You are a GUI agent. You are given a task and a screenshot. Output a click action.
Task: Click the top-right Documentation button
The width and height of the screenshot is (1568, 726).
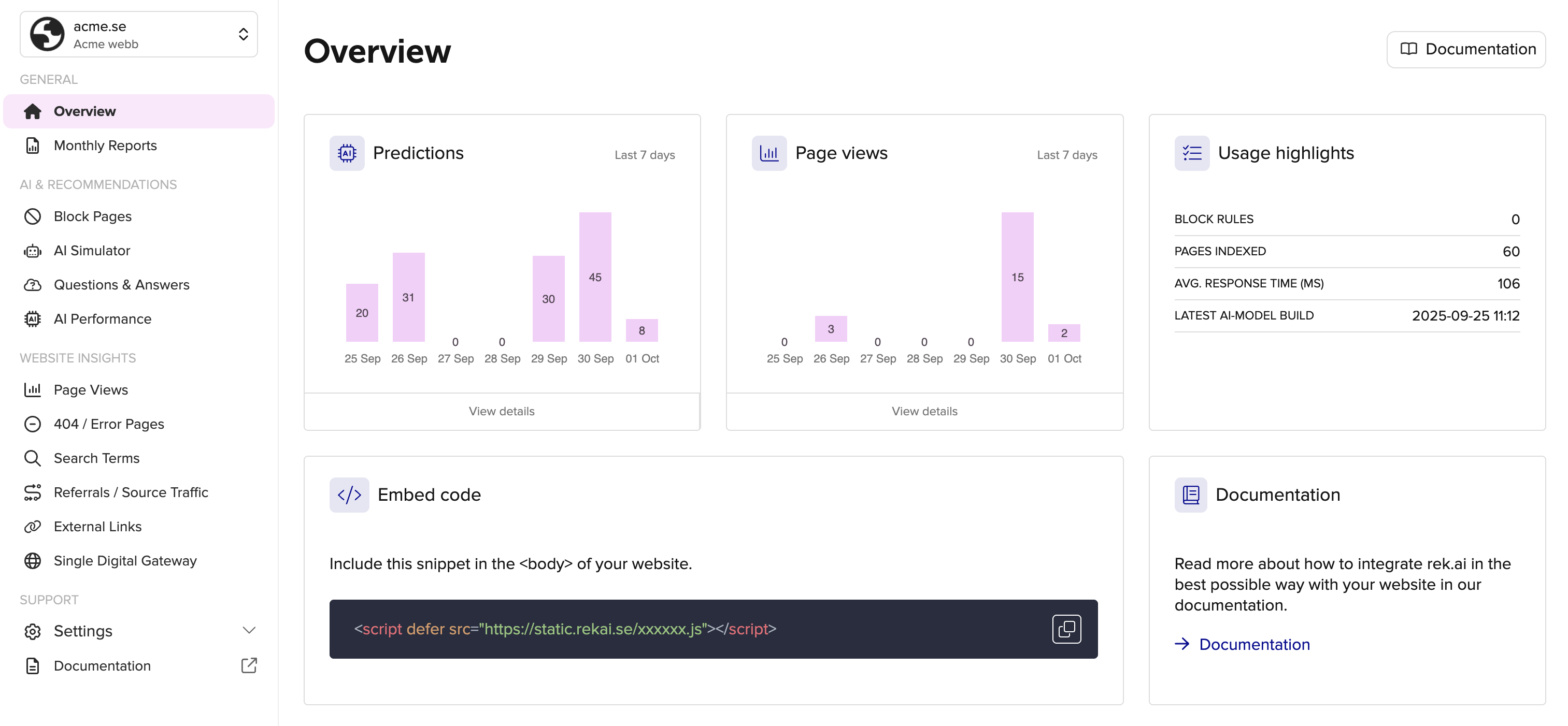pyautogui.click(x=1466, y=49)
